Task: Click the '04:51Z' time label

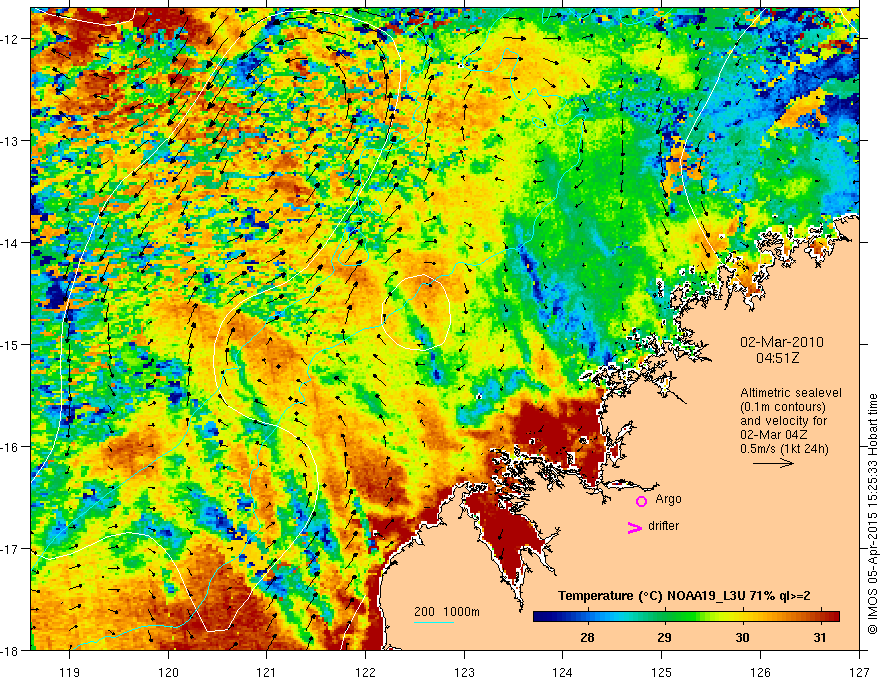Action: (777, 358)
